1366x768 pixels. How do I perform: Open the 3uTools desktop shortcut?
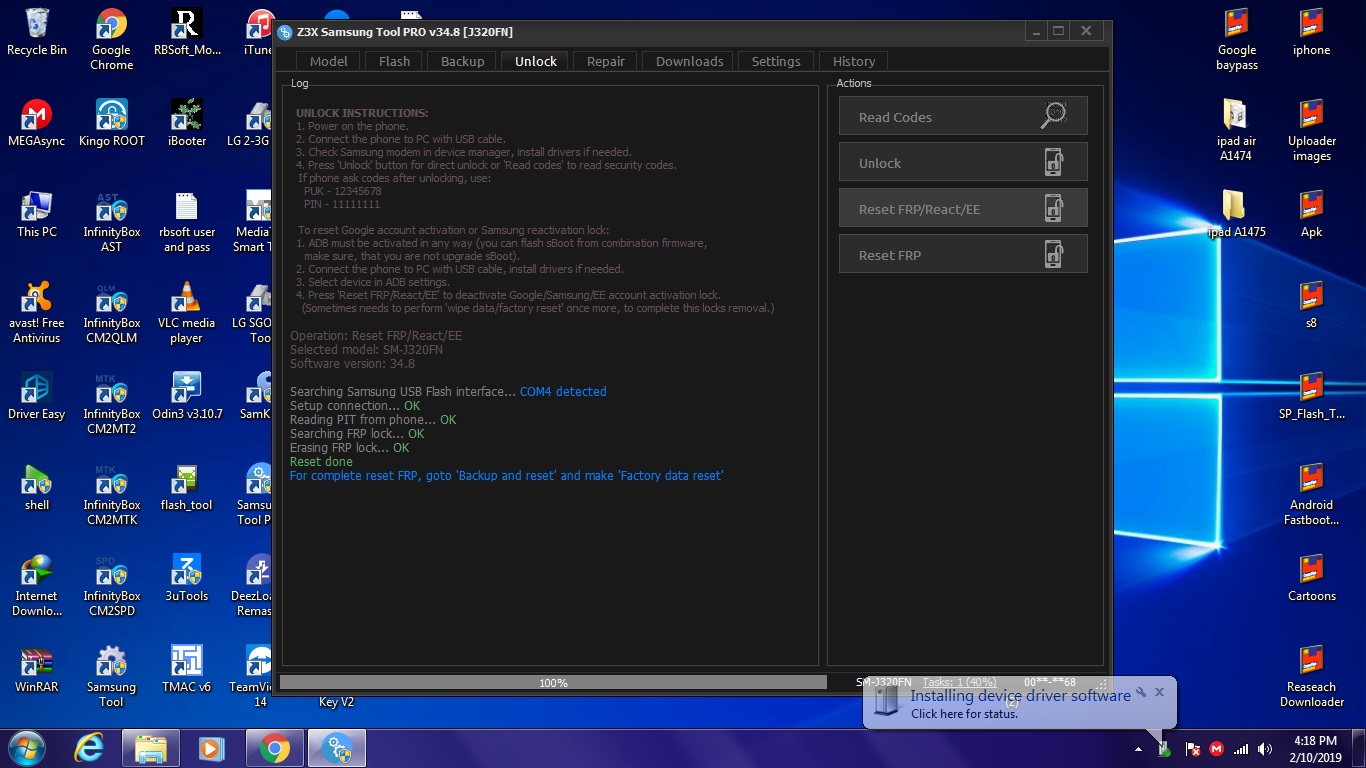(x=187, y=578)
